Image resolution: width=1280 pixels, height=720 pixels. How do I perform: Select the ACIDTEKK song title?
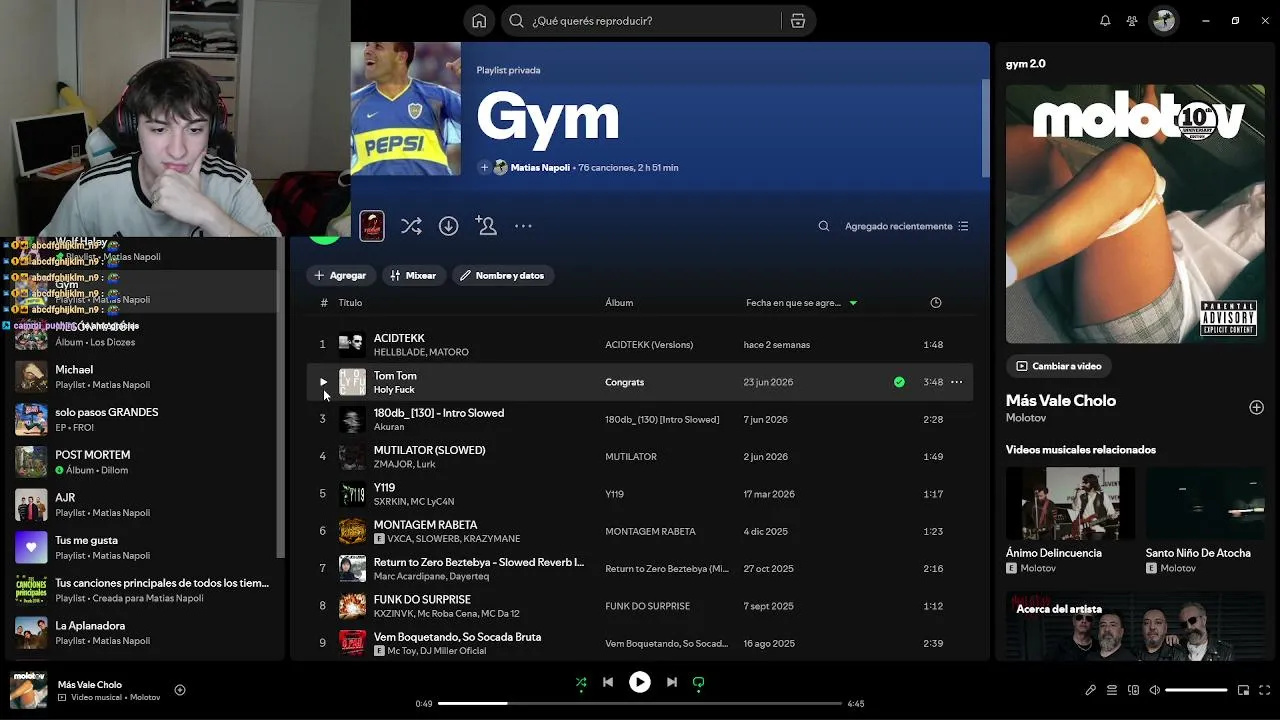click(399, 339)
